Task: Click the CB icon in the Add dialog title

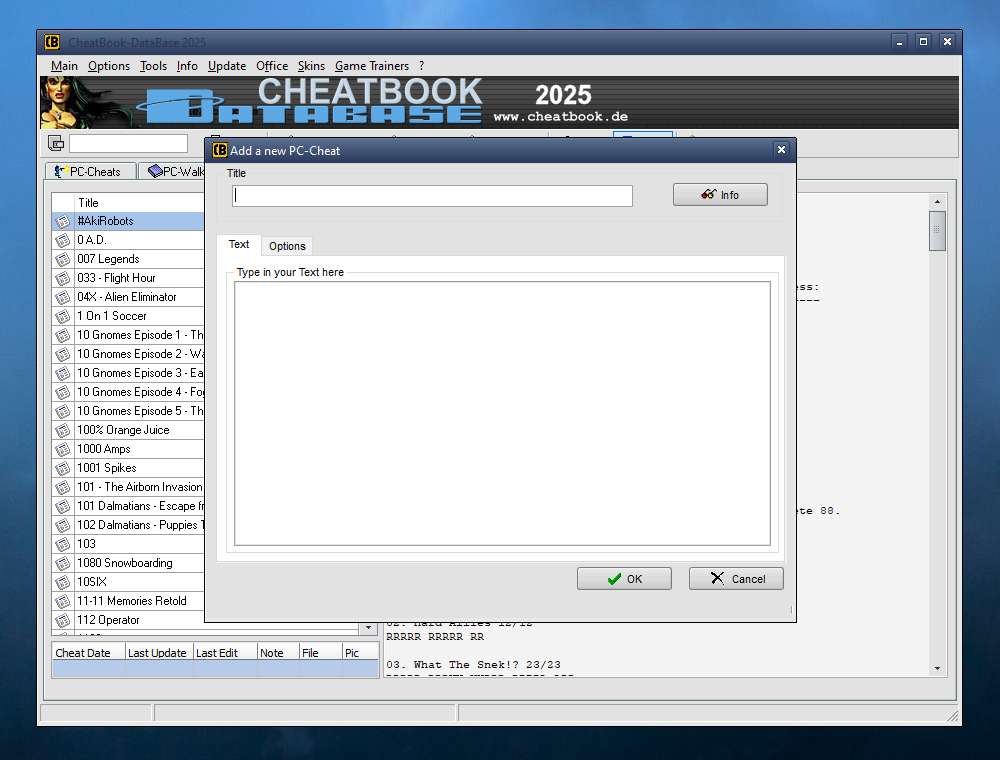Action: (219, 150)
